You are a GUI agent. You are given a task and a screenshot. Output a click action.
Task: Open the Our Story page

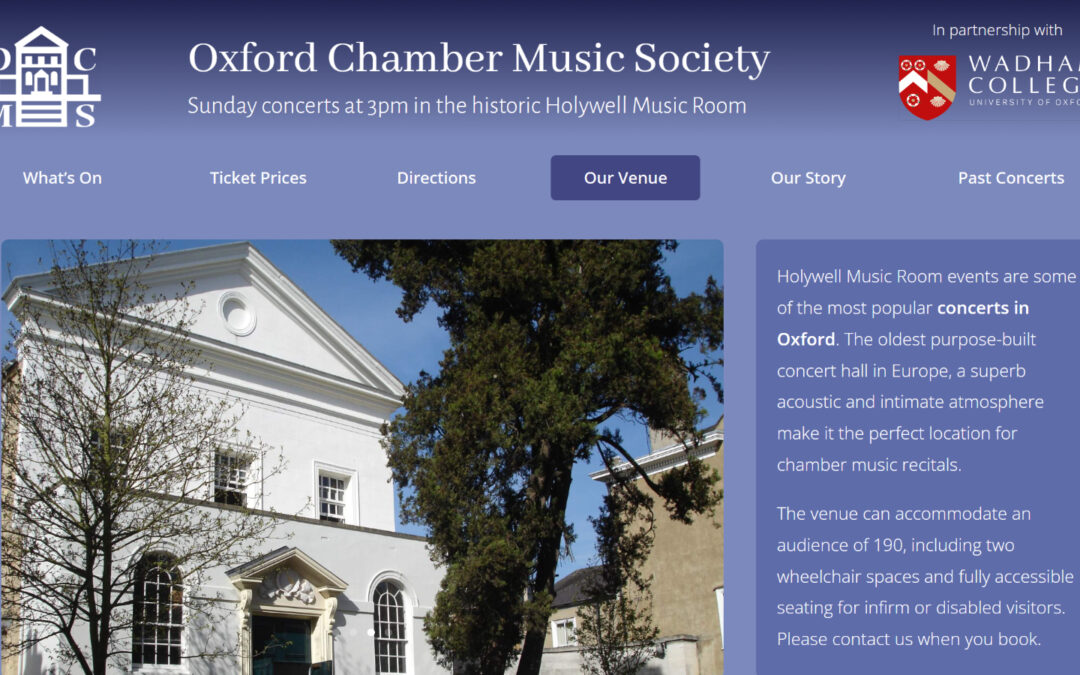coord(808,178)
